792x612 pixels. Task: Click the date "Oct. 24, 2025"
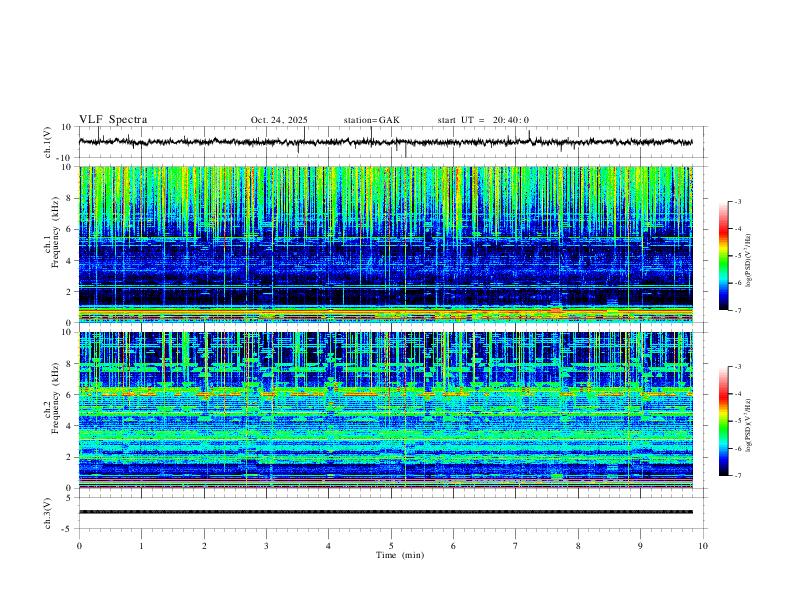pos(279,120)
